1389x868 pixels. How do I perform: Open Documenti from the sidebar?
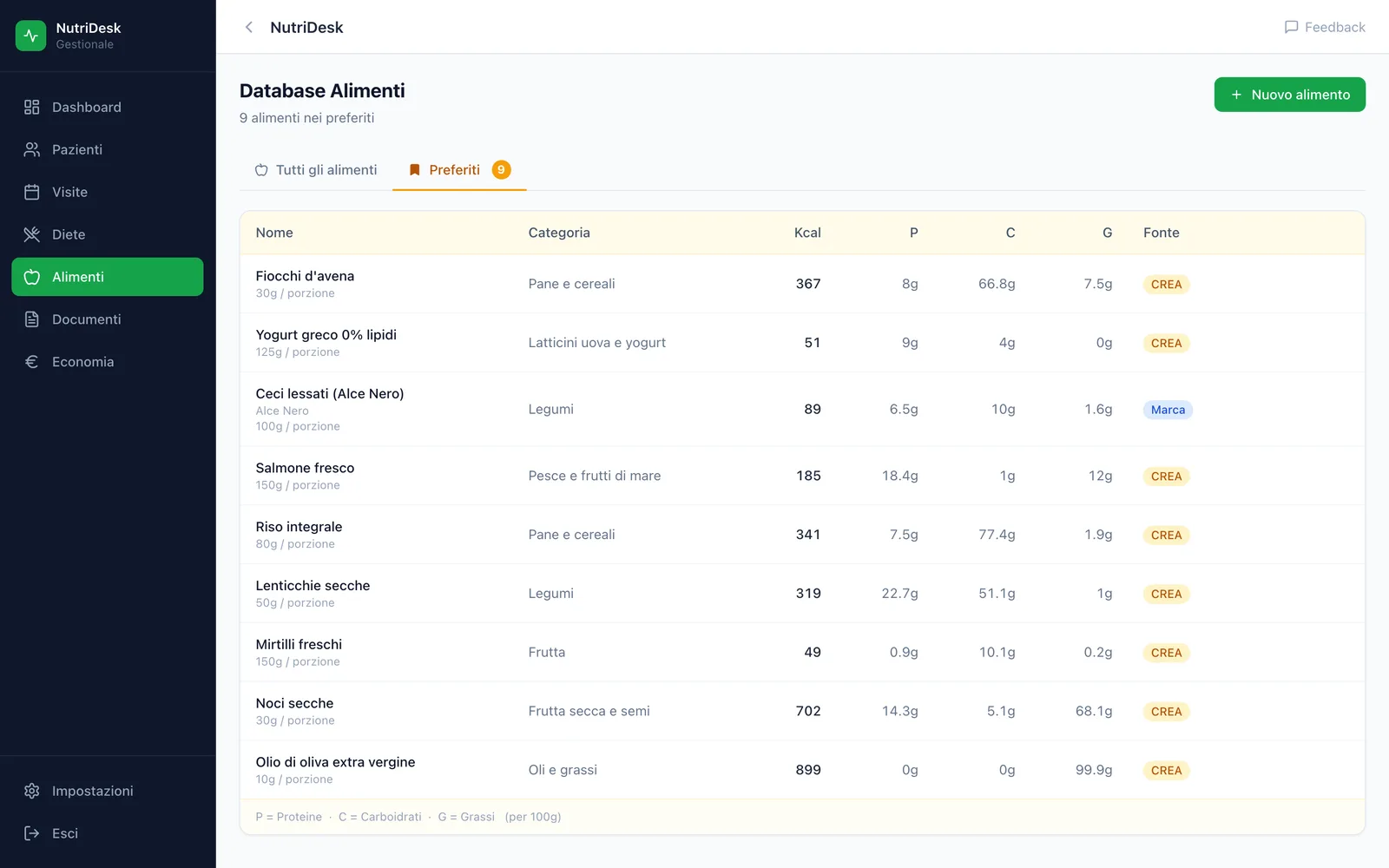(x=108, y=319)
